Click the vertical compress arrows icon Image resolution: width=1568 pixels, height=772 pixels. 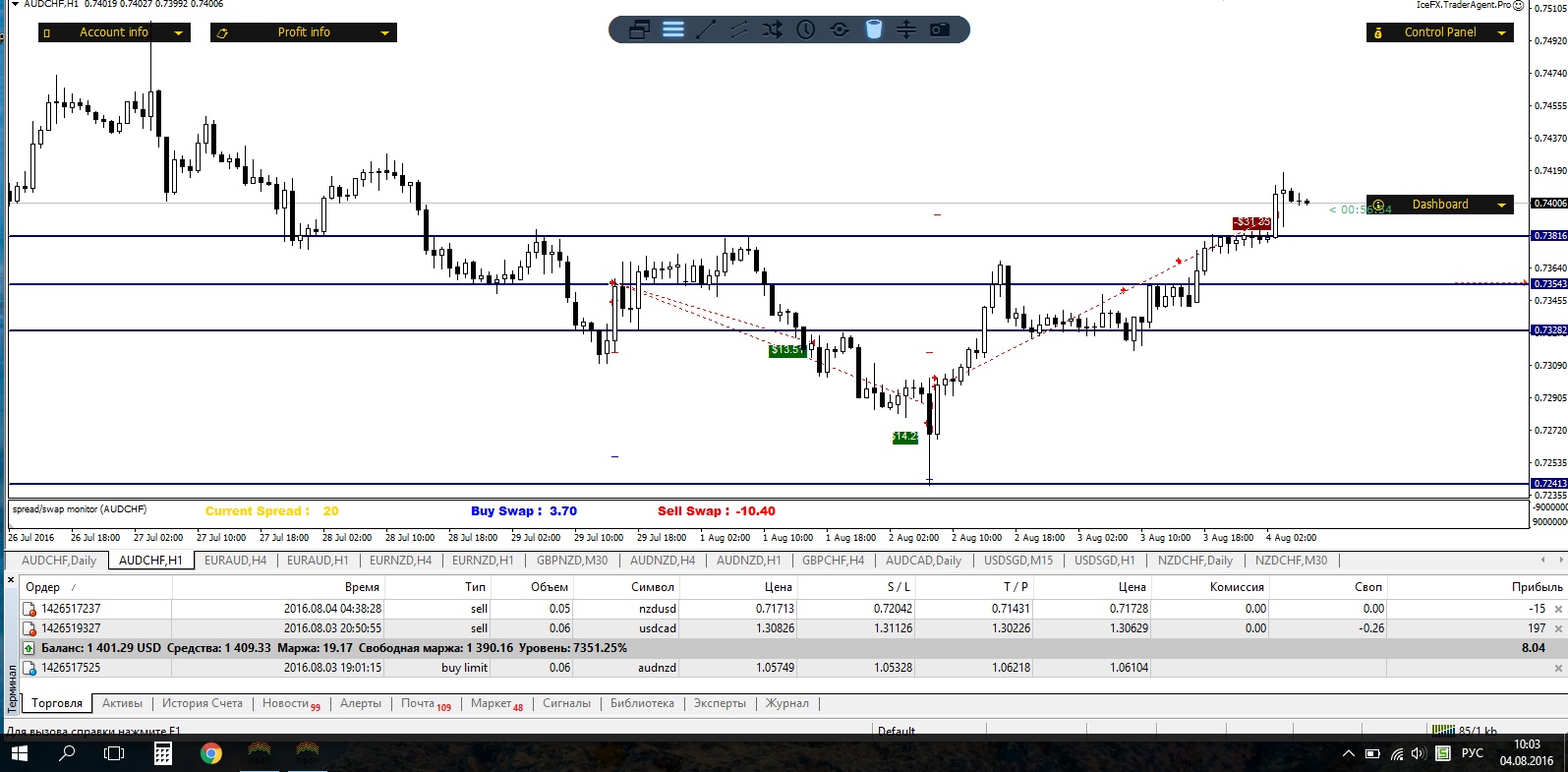coord(906,30)
